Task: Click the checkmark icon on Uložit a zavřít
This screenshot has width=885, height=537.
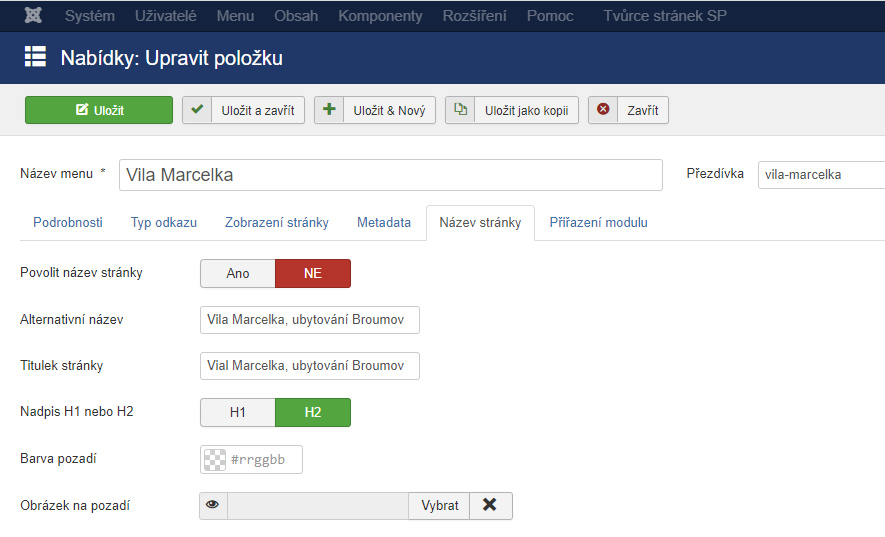Action: pyautogui.click(x=198, y=110)
